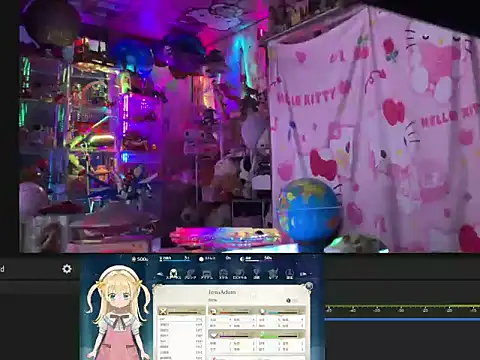Click the blonde character portrait
The width and height of the screenshot is (480, 360).
tap(117, 313)
